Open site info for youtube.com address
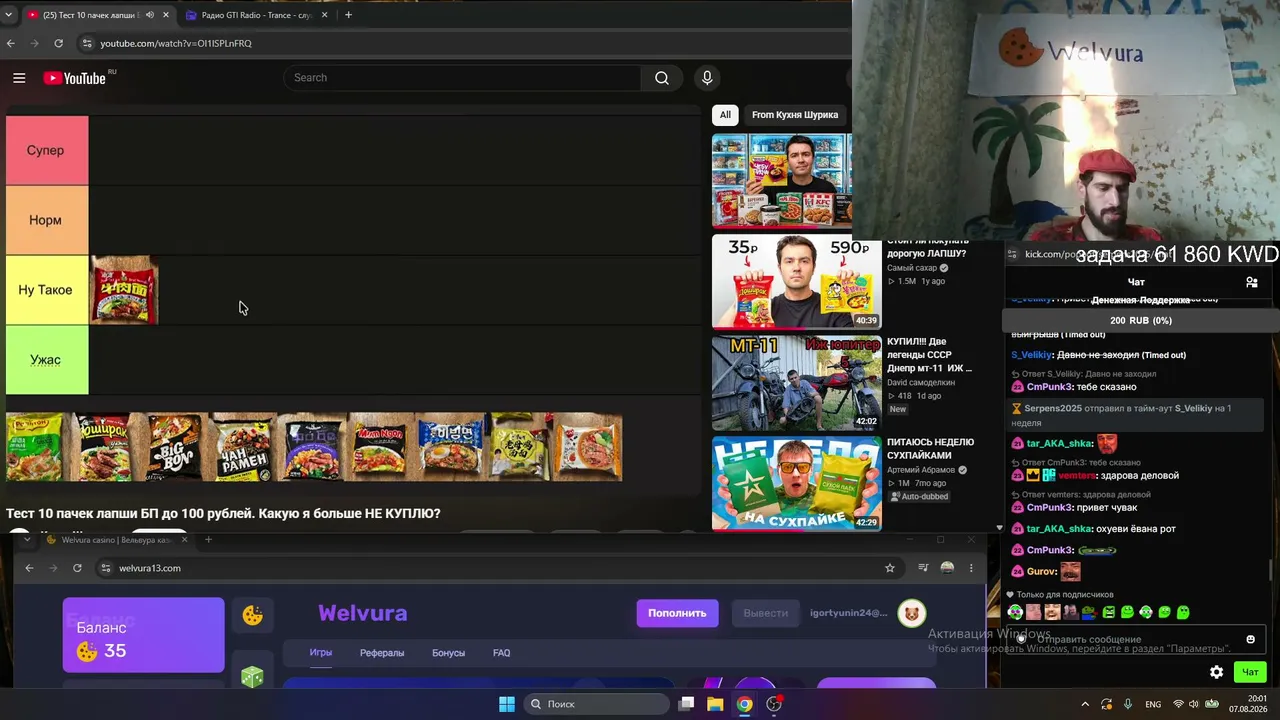1280x720 pixels. coord(88,43)
